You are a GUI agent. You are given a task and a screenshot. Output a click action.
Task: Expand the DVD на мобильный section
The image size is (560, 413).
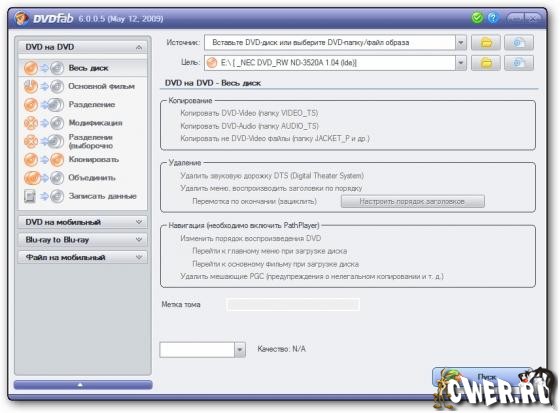tap(82, 222)
